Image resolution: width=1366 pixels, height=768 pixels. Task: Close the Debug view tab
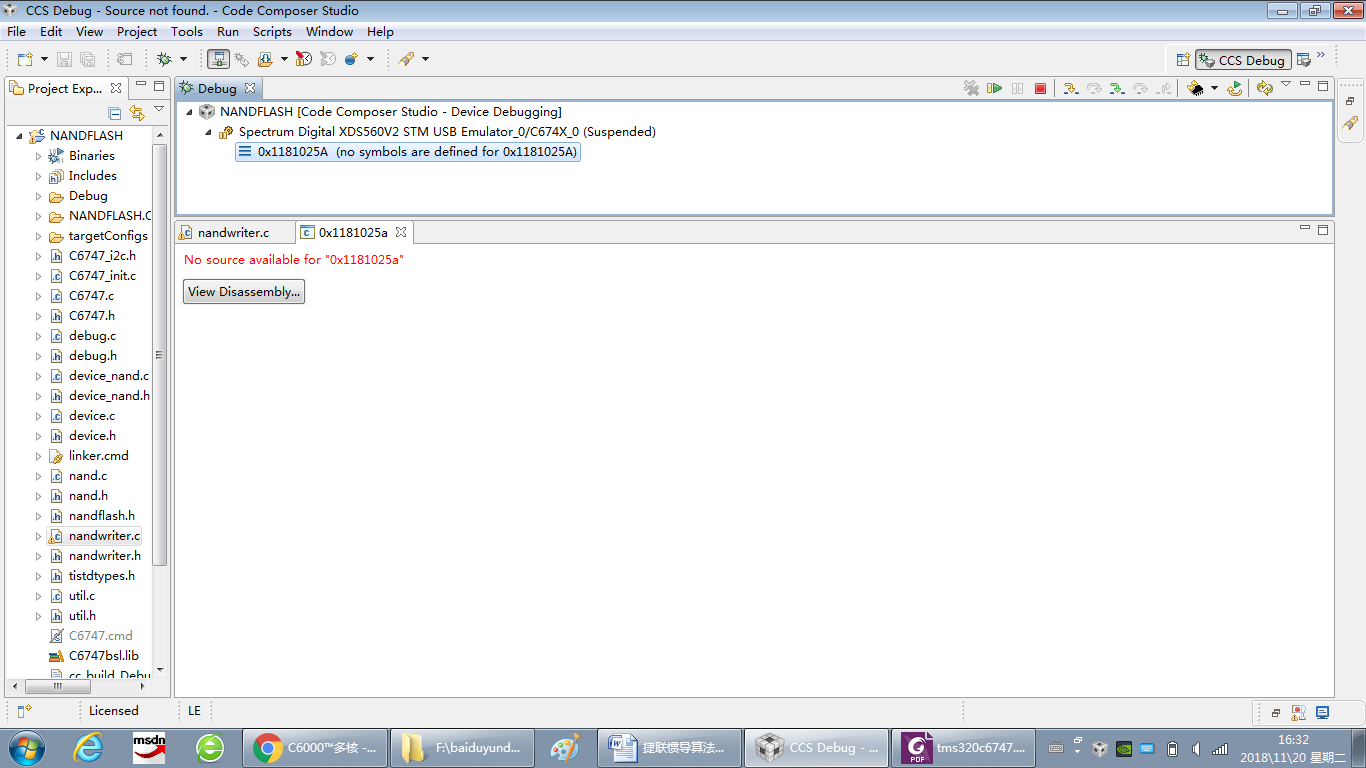coord(250,88)
